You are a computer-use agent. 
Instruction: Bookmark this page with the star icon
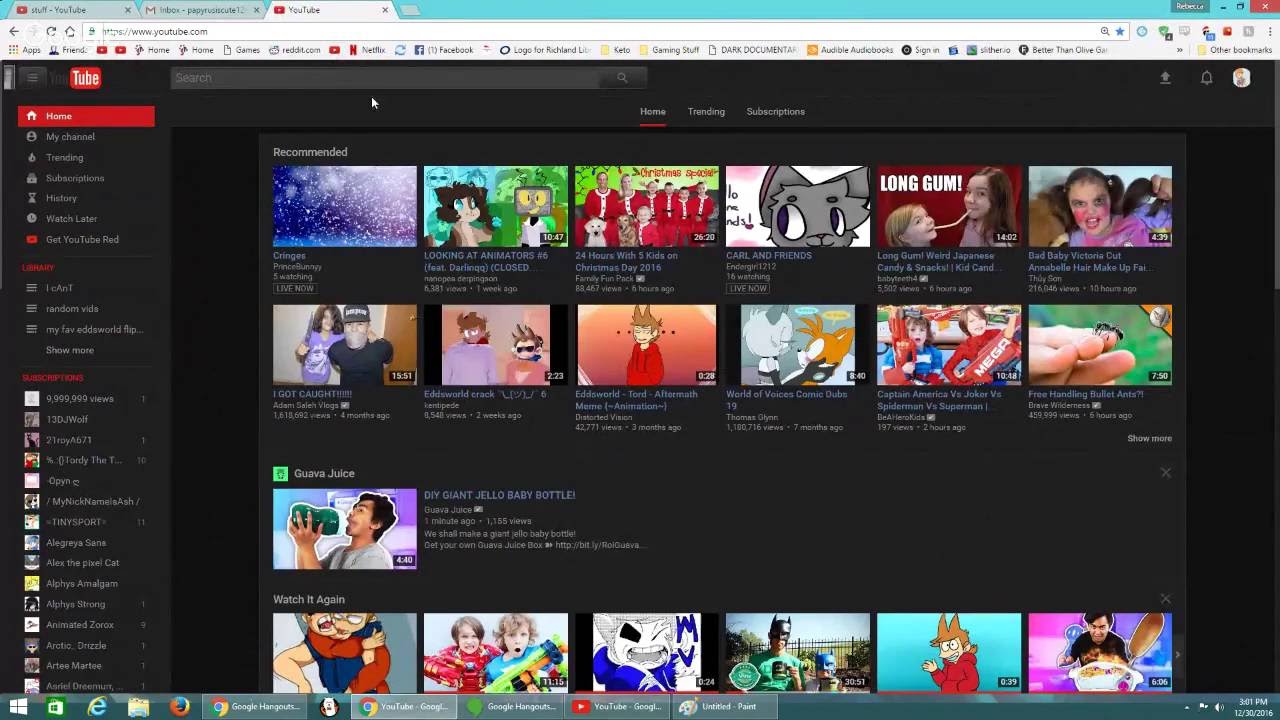[1120, 31]
